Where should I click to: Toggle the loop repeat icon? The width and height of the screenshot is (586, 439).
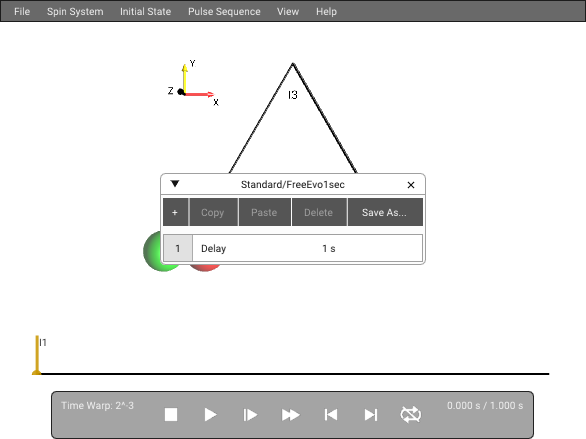(410, 415)
